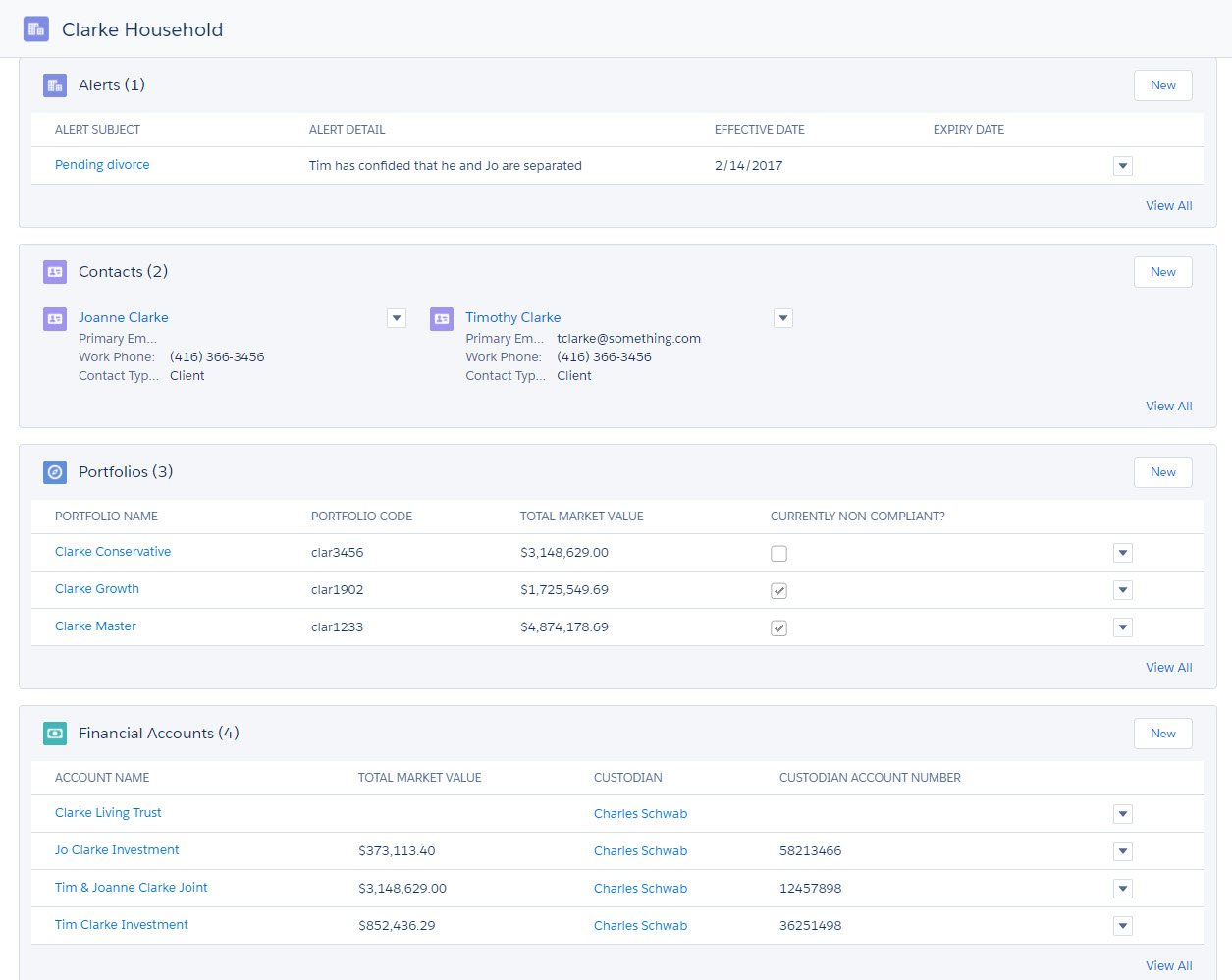Click the Alerts section icon
Screen dimensions: 1232x980
55,85
